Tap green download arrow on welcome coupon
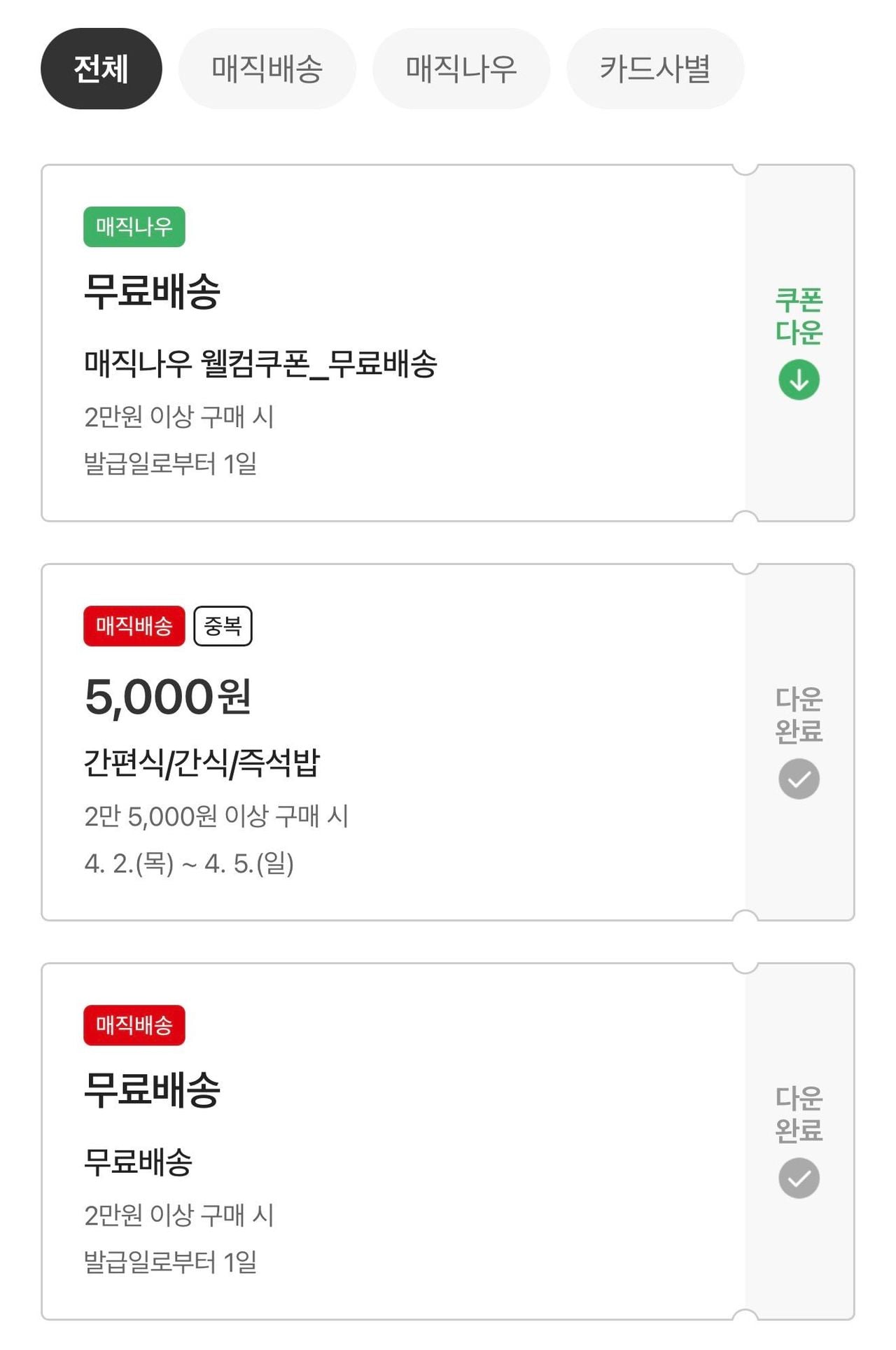 click(799, 380)
